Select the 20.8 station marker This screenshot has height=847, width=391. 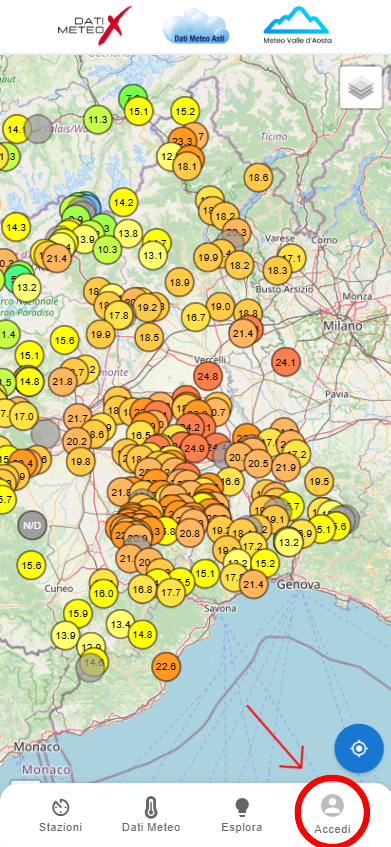click(190, 533)
